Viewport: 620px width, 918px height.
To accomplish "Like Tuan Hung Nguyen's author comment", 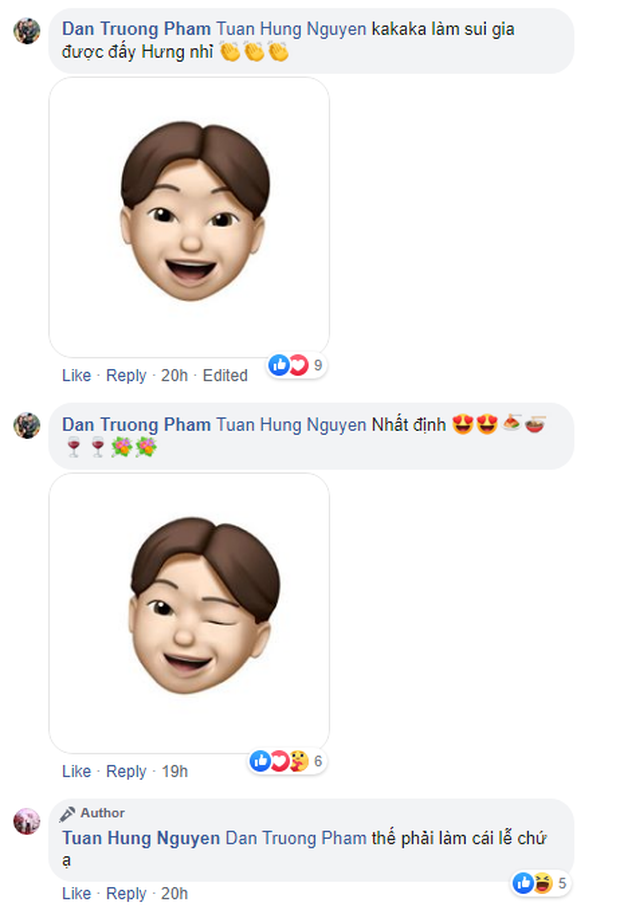I will [x=76, y=893].
